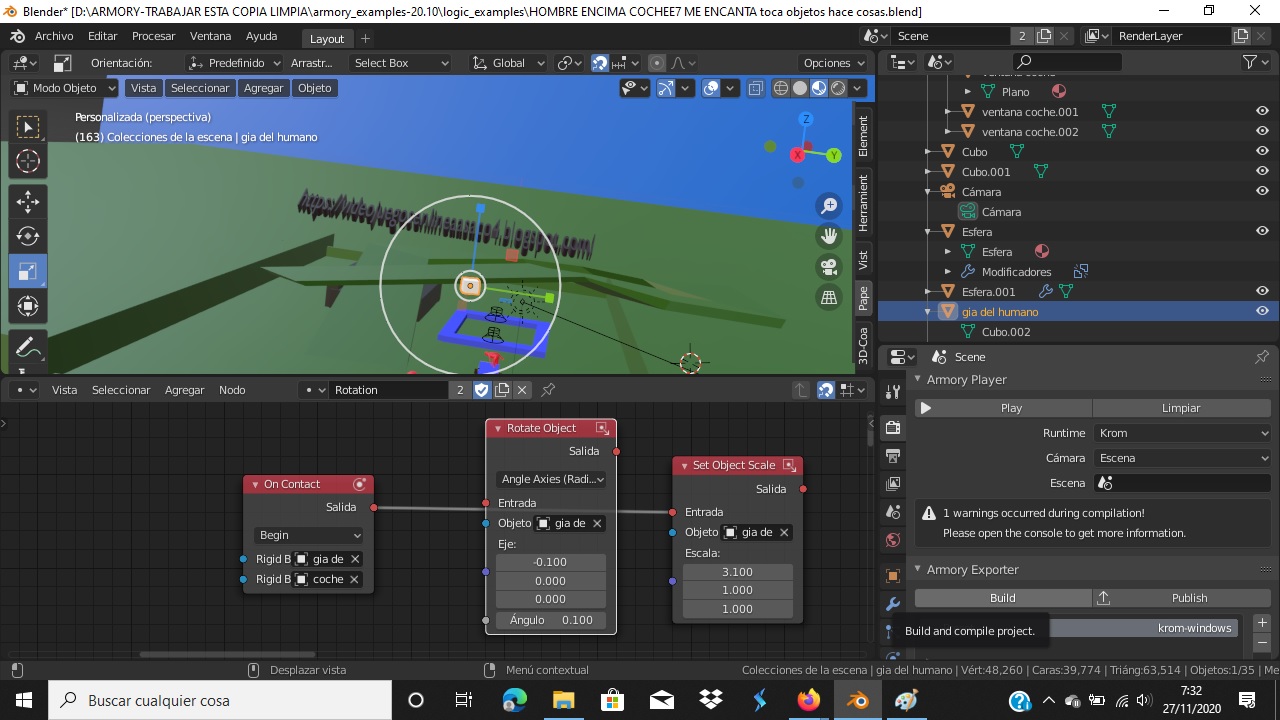The image size is (1280, 720).
Task: Open the Render properties tab with camera icon
Action: click(893, 427)
